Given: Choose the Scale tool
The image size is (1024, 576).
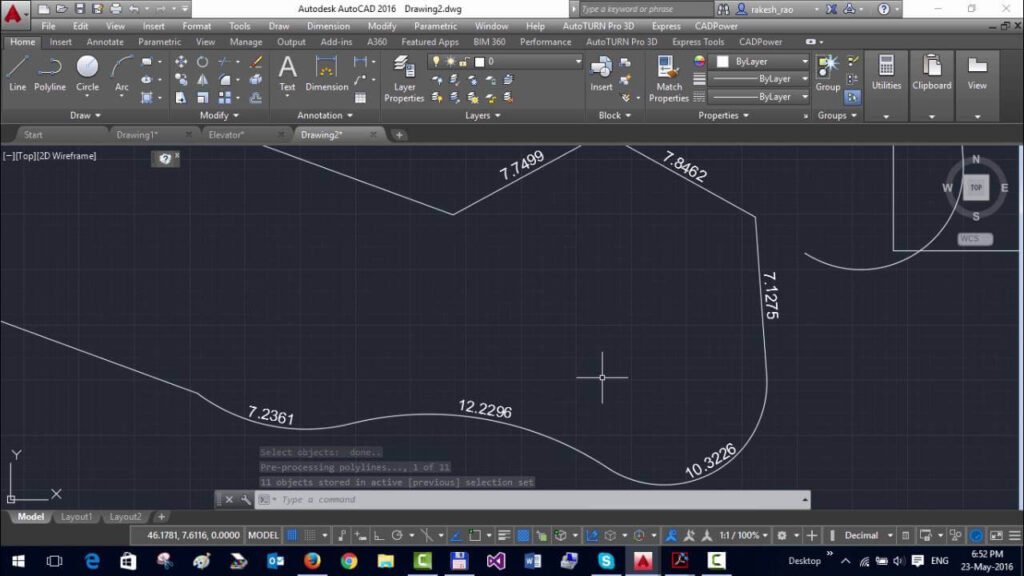Looking at the screenshot, I should pos(202,98).
